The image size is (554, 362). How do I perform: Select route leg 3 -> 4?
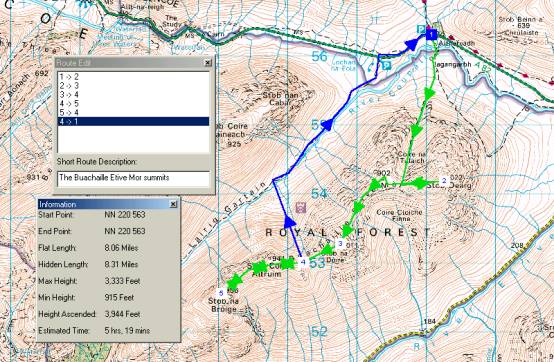133,95
